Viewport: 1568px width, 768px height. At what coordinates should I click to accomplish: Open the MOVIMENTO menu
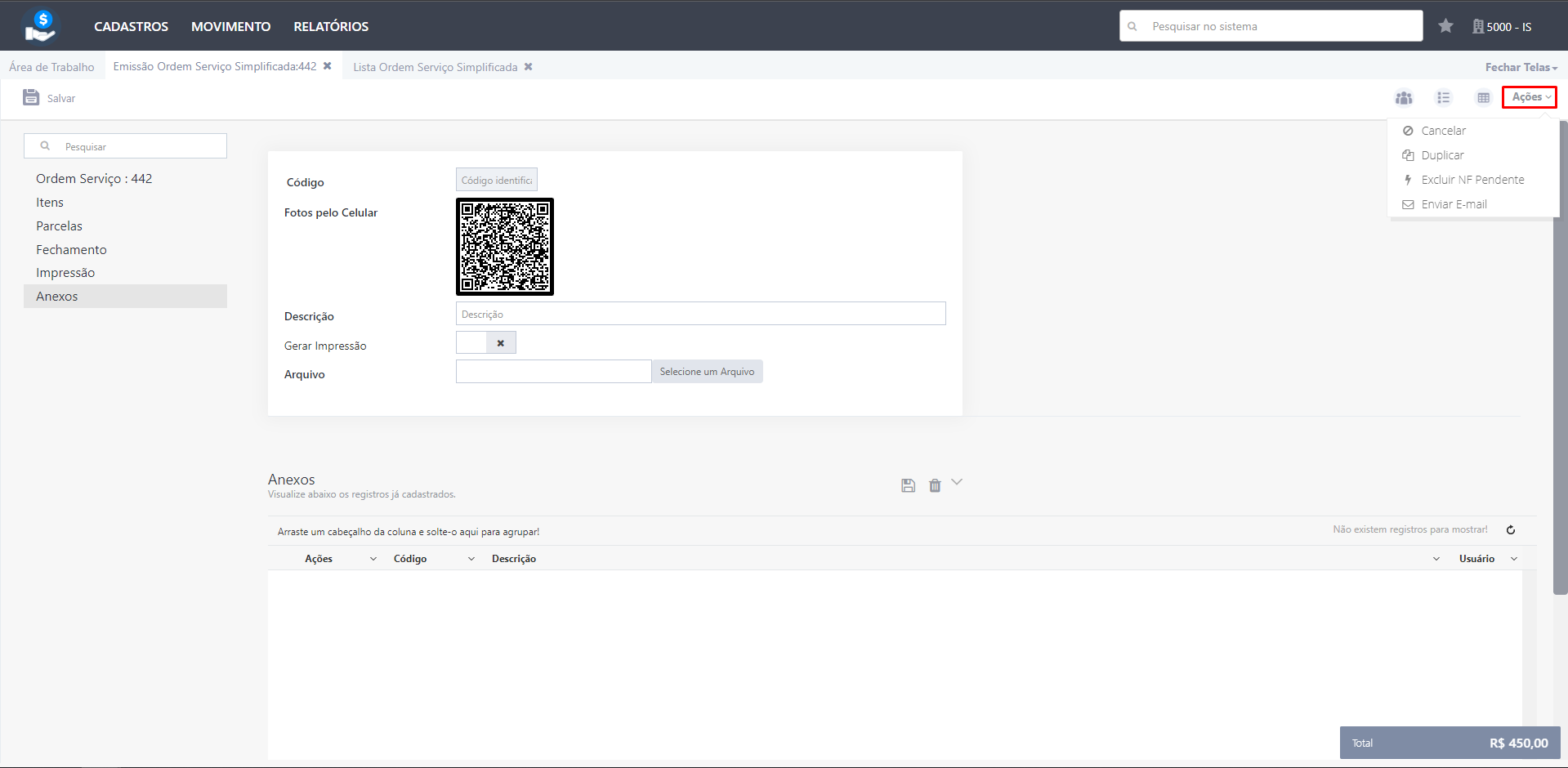[230, 26]
